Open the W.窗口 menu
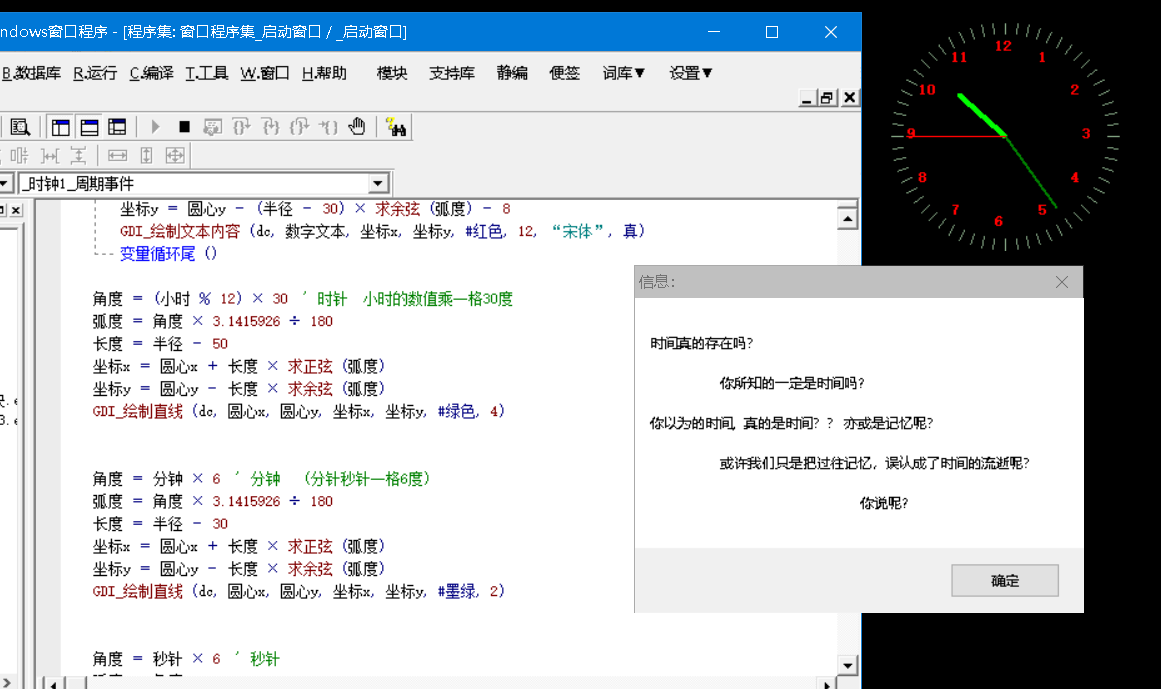Viewport: 1161px width, 689px height. coord(264,73)
